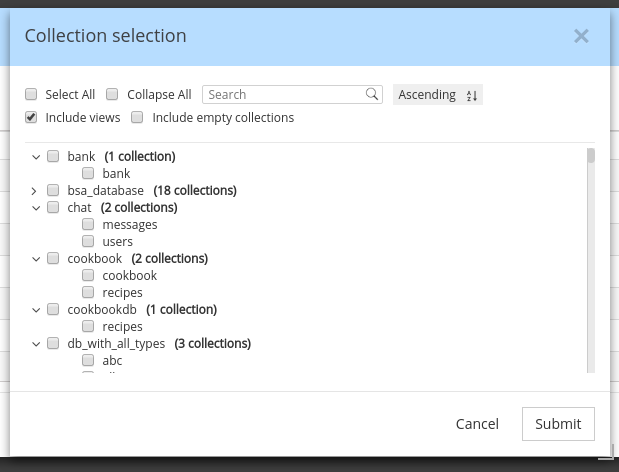
Task: Collapse the db_with_all_types node
Action: click(x=35, y=343)
